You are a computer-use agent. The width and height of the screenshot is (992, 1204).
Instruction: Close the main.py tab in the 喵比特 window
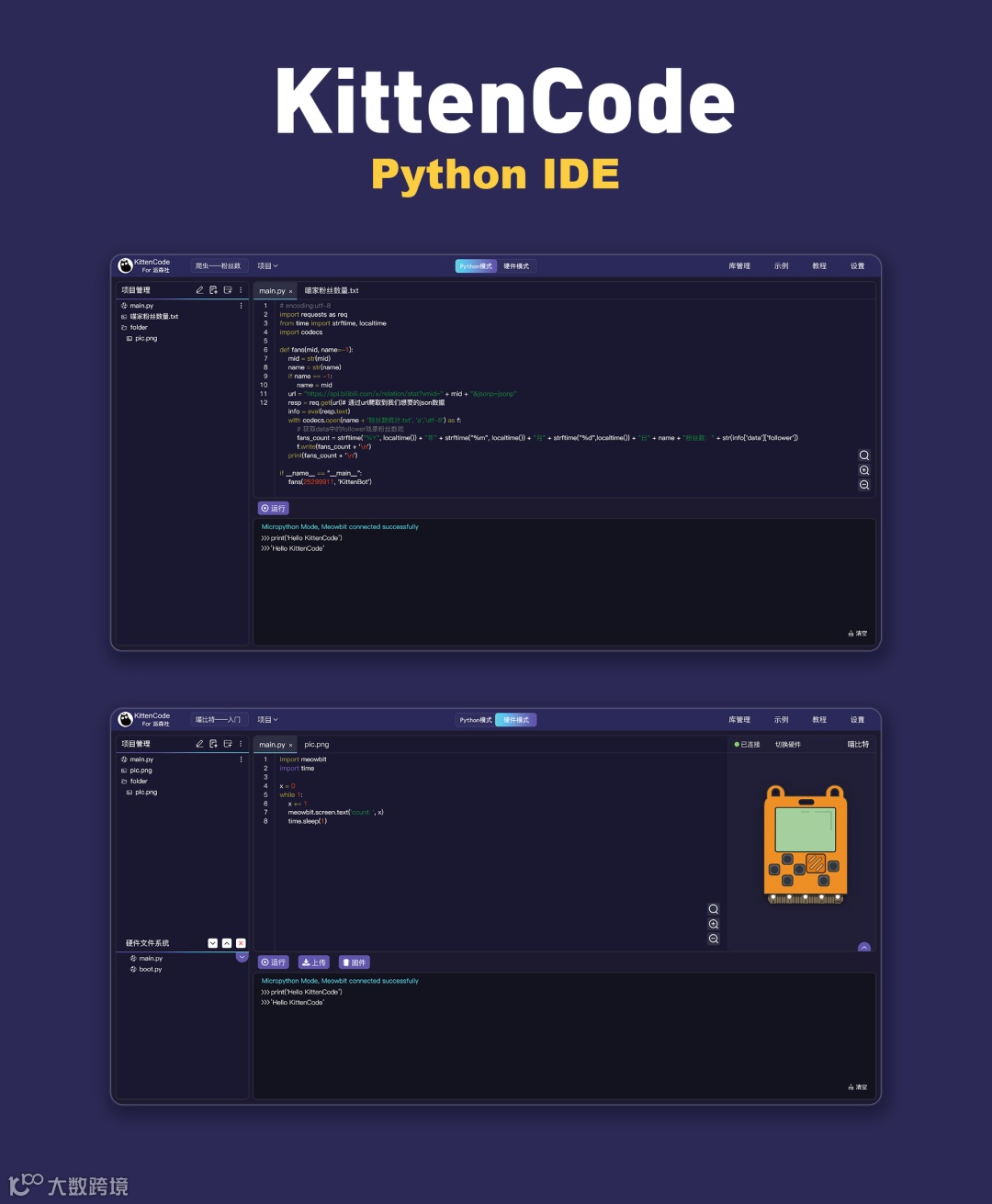(291, 745)
